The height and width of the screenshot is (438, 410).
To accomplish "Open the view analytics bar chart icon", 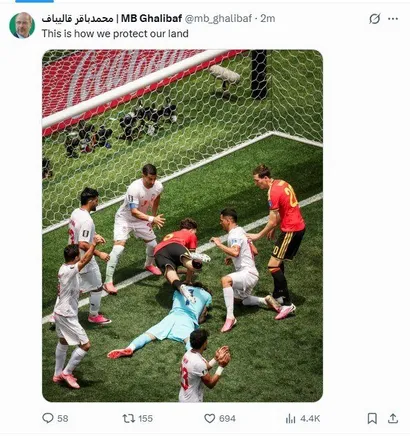I will 291,419.
